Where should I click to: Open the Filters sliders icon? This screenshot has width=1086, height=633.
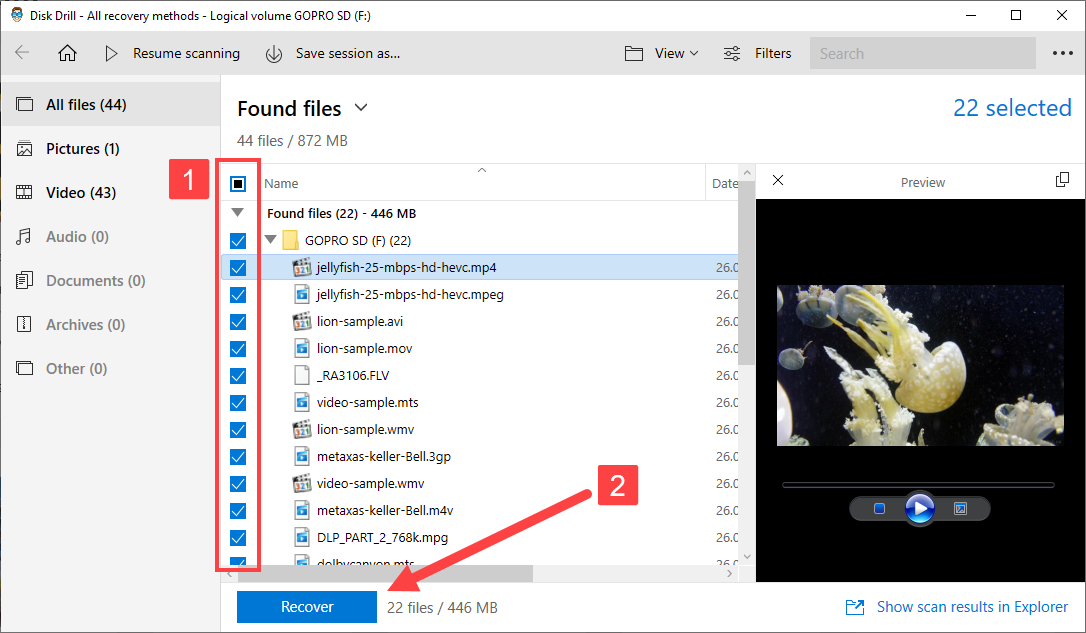click(x=732, y=53)
